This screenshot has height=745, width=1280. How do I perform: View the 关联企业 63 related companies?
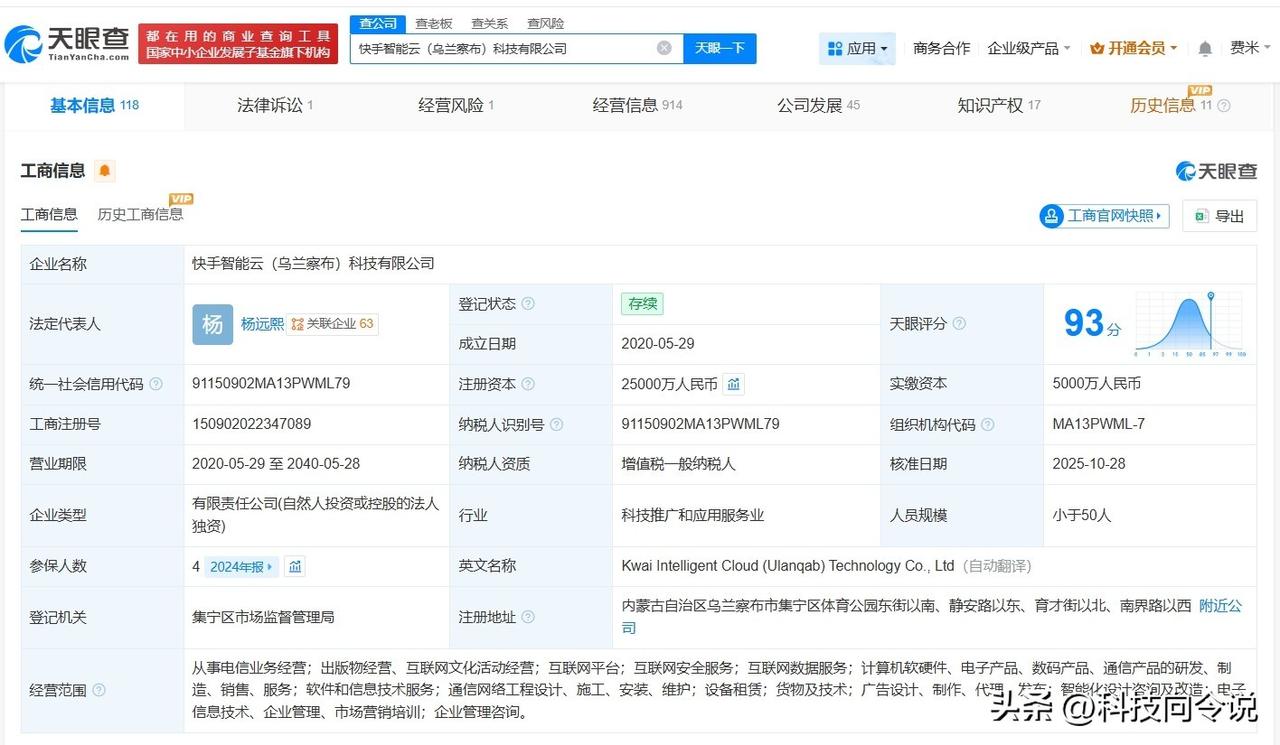click(332, 324)
